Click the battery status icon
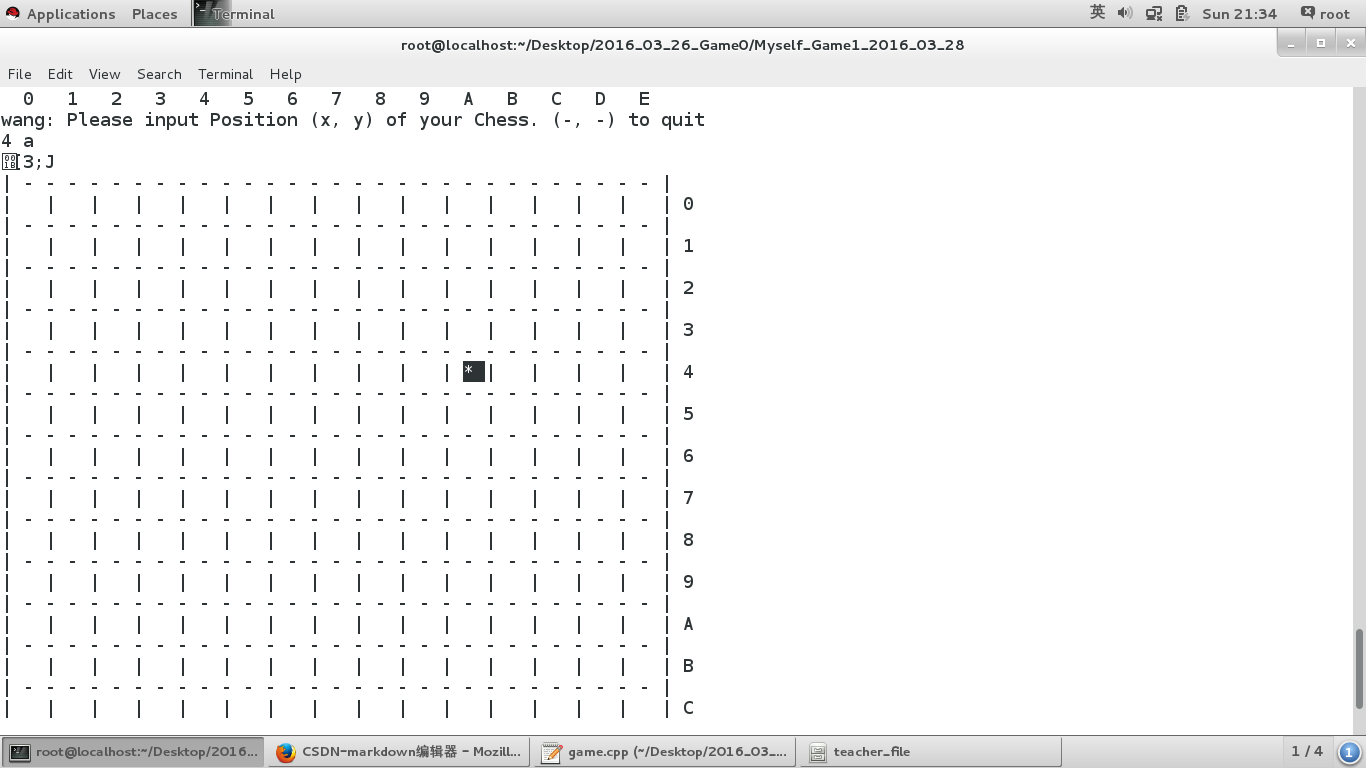 coord(1181,13)
